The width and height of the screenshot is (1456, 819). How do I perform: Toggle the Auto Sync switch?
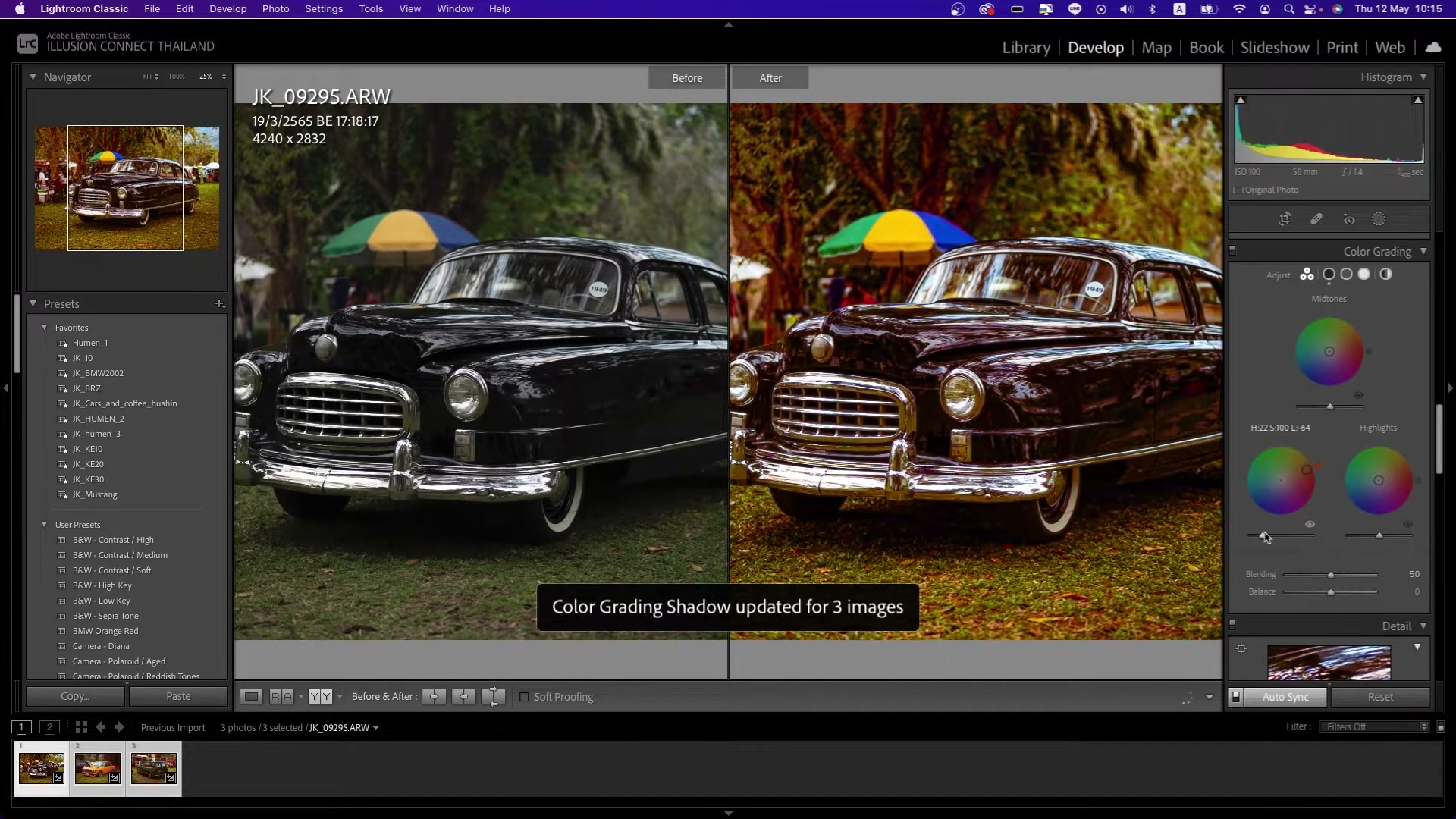pyautogui.click(x=1236, y=696)
